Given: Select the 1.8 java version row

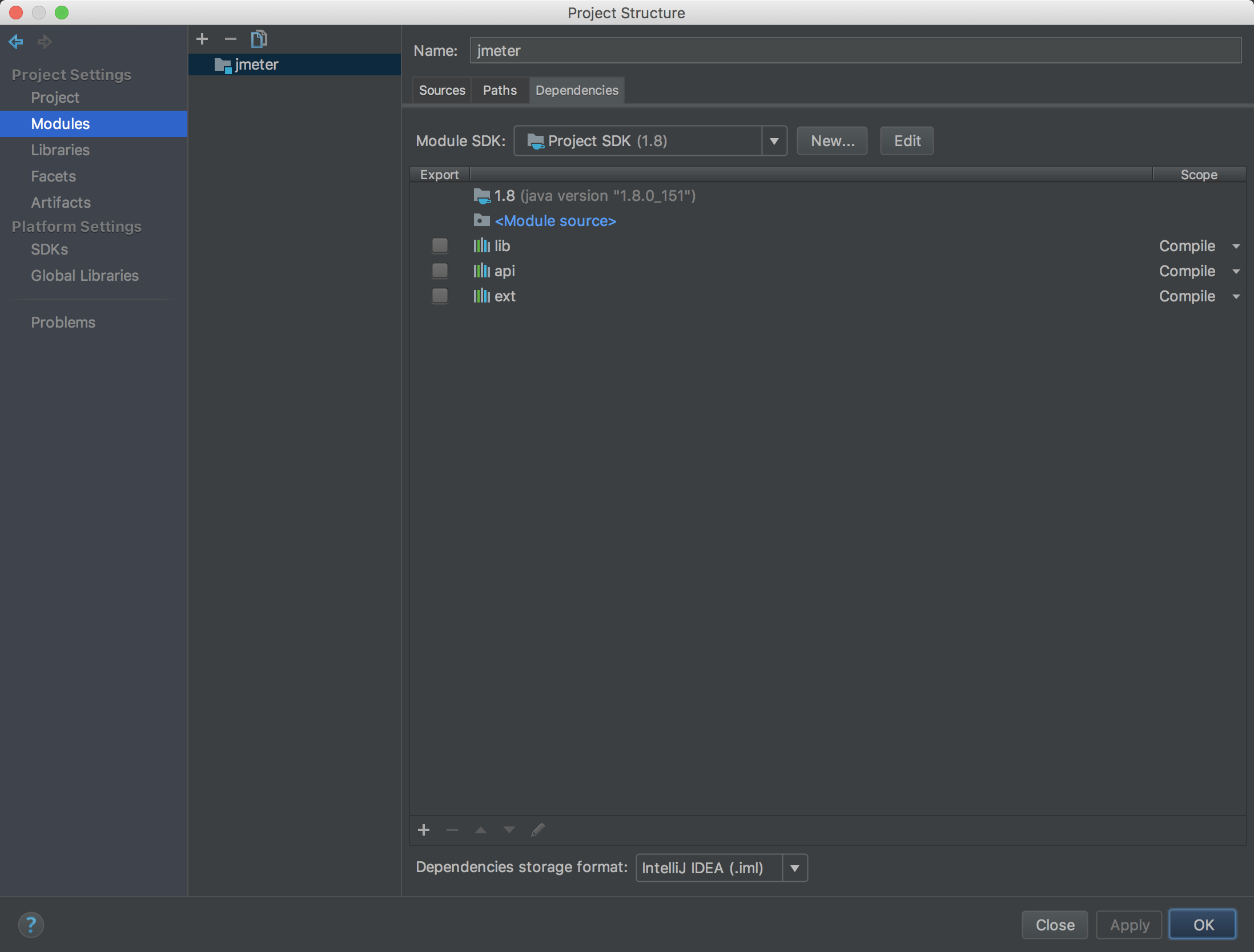Looking at the screenshot, I should pyautogui.click(x=828, y=196).
